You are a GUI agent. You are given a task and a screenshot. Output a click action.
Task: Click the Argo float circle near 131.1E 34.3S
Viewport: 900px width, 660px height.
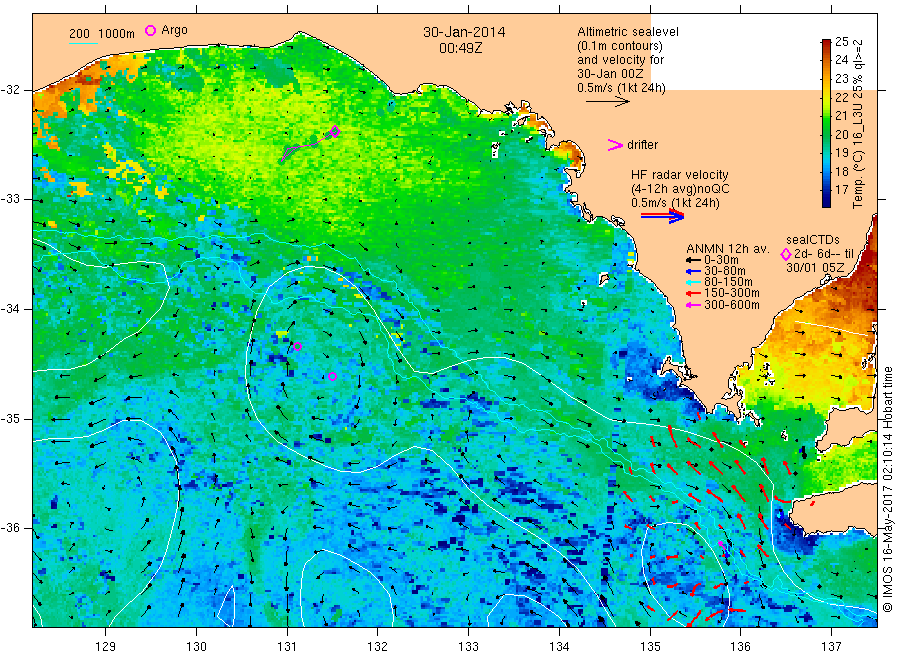click(x=297, y=346)
